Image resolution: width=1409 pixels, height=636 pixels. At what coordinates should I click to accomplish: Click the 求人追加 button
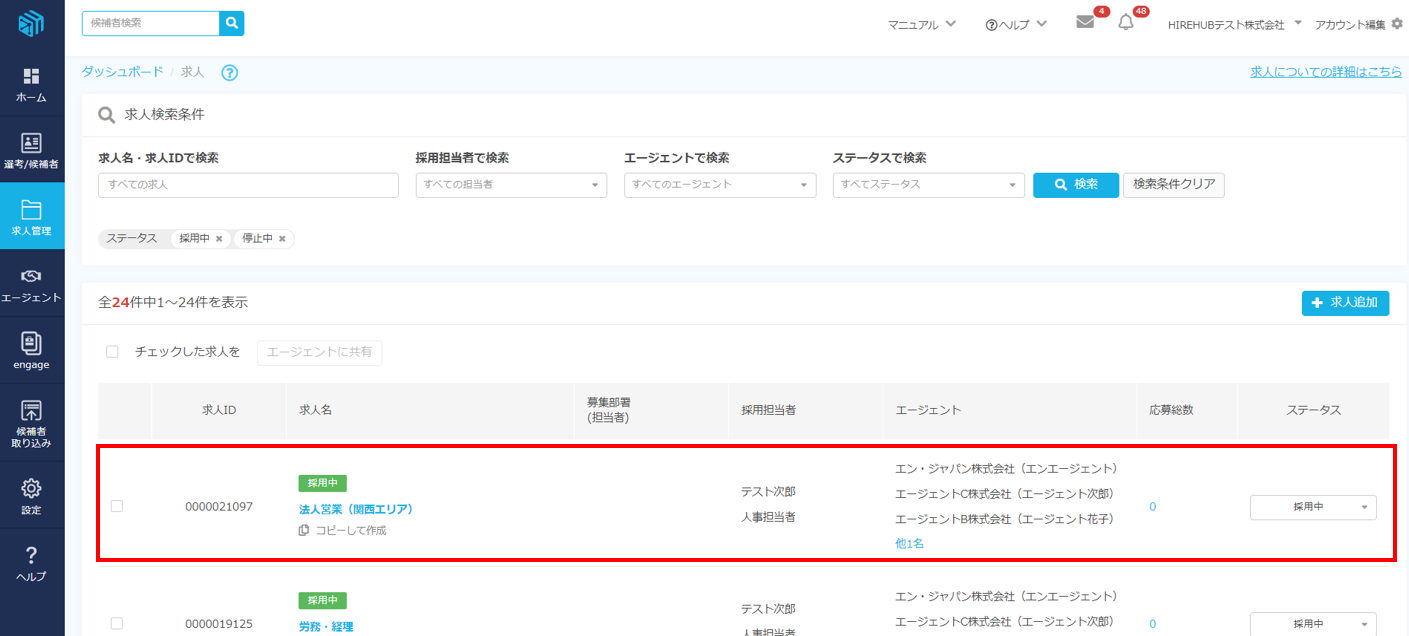1344,302
